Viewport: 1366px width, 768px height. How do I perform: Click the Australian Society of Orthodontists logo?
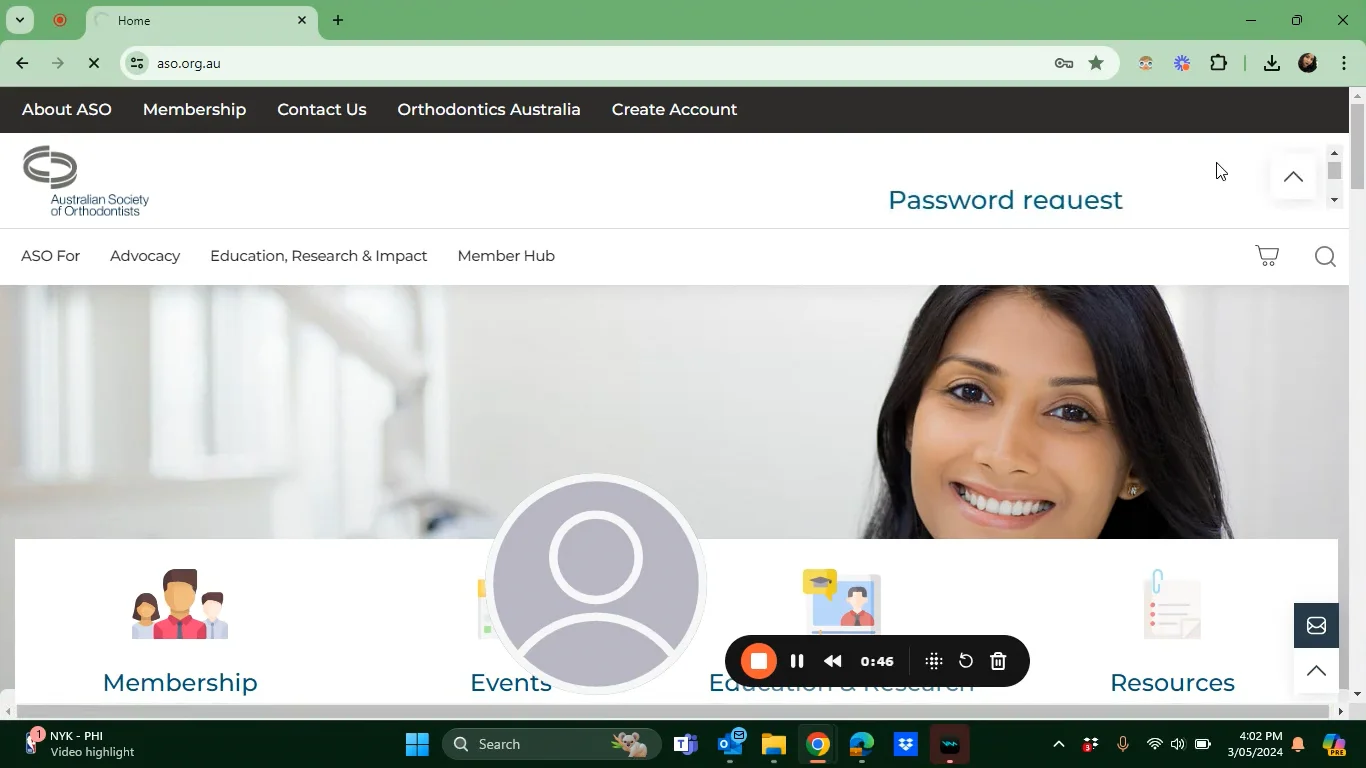click(x=86, y=181)
